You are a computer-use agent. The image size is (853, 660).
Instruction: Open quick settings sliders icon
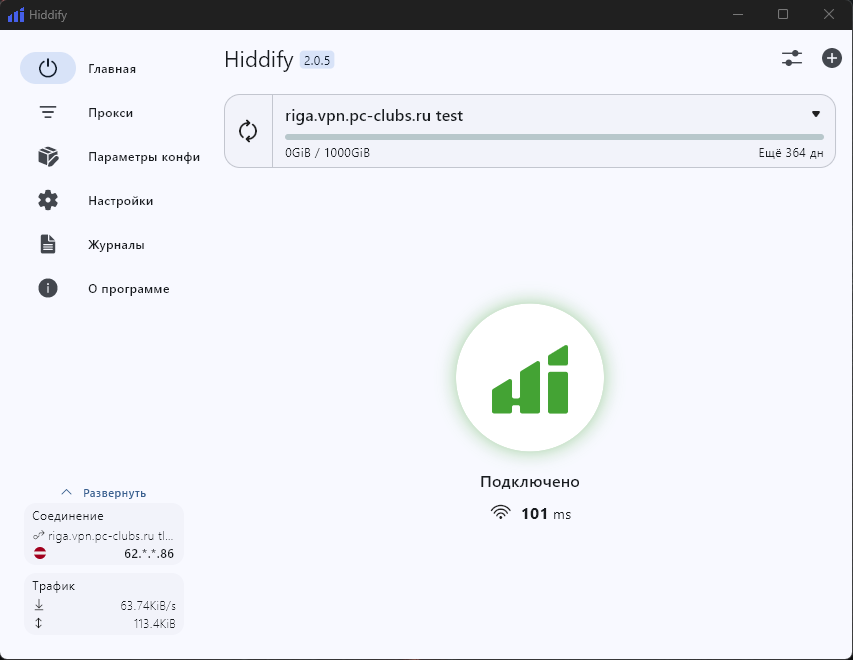pos(792,58)
